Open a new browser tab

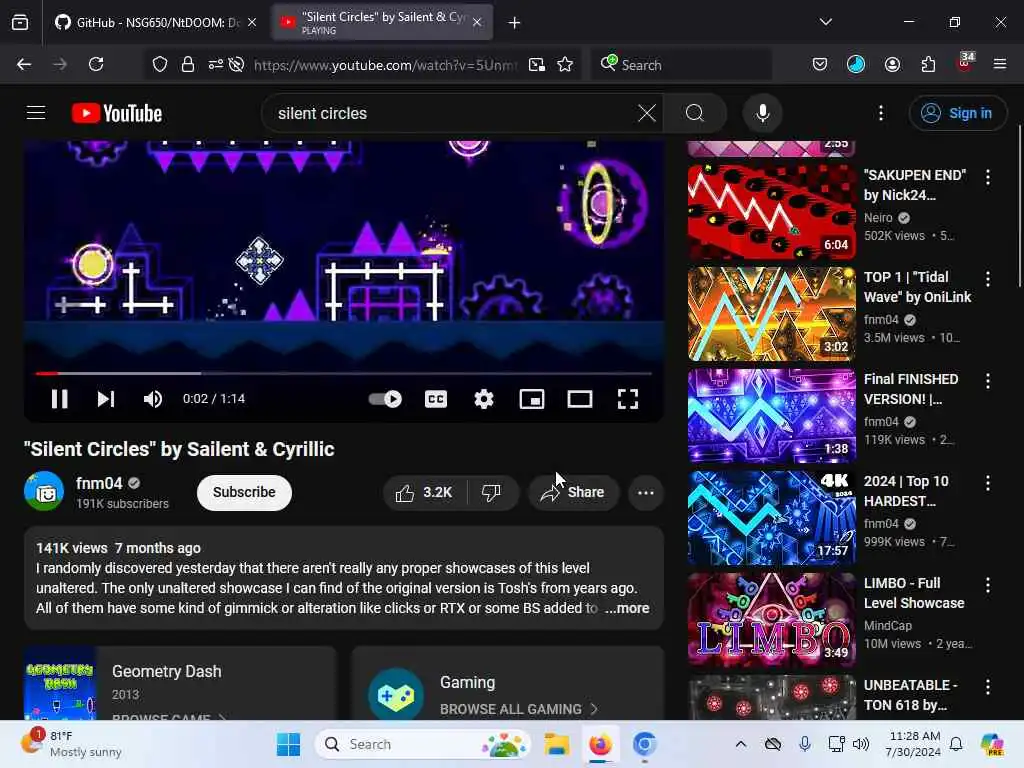tap(515, 23)
